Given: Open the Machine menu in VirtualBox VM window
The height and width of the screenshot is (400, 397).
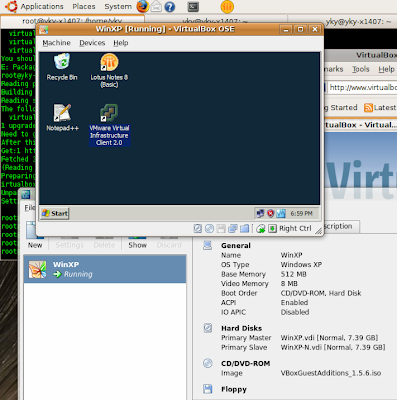Looking at the screenshot, I should 56,43.
